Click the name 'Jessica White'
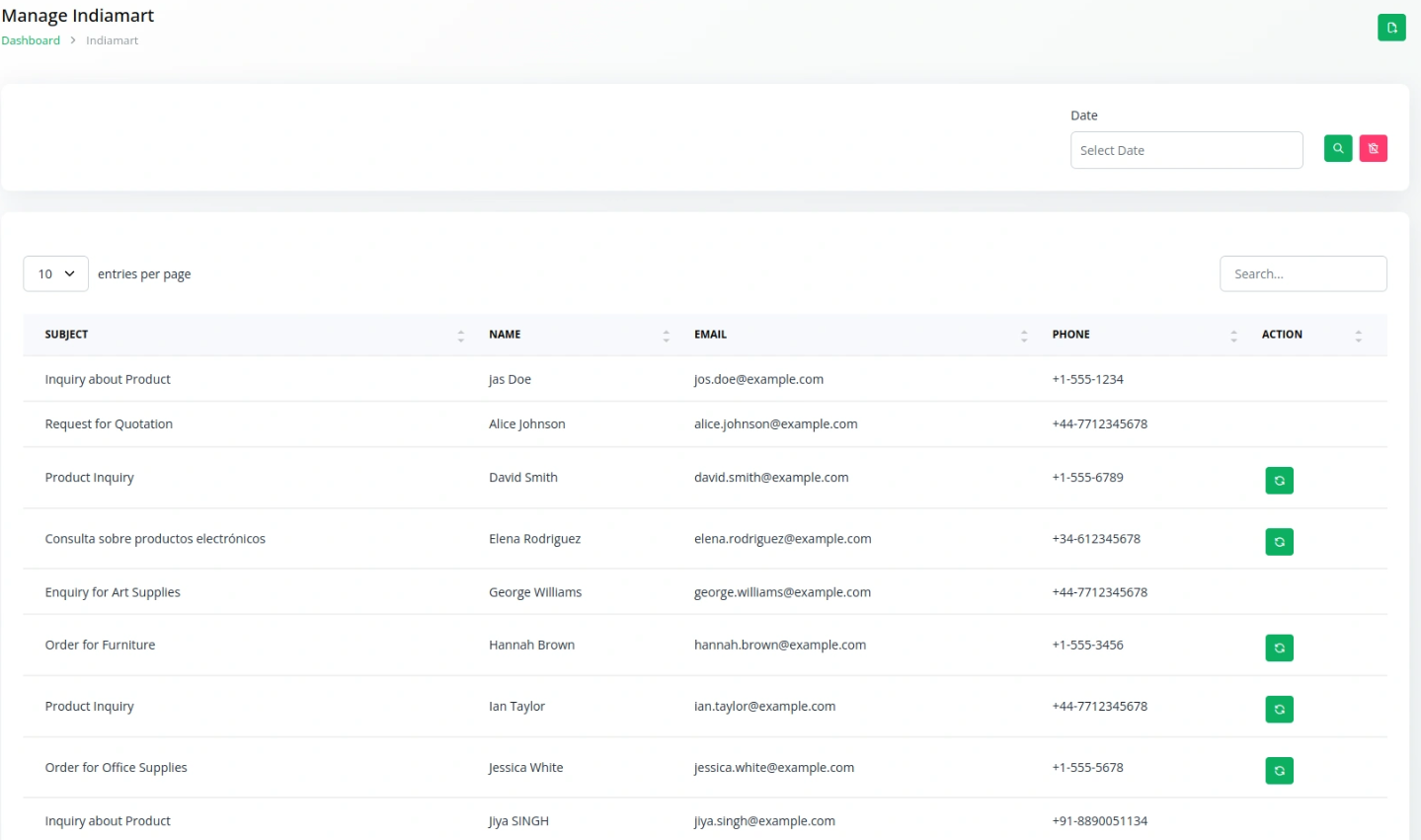1421x840 pixels. [x=525, y=767]
